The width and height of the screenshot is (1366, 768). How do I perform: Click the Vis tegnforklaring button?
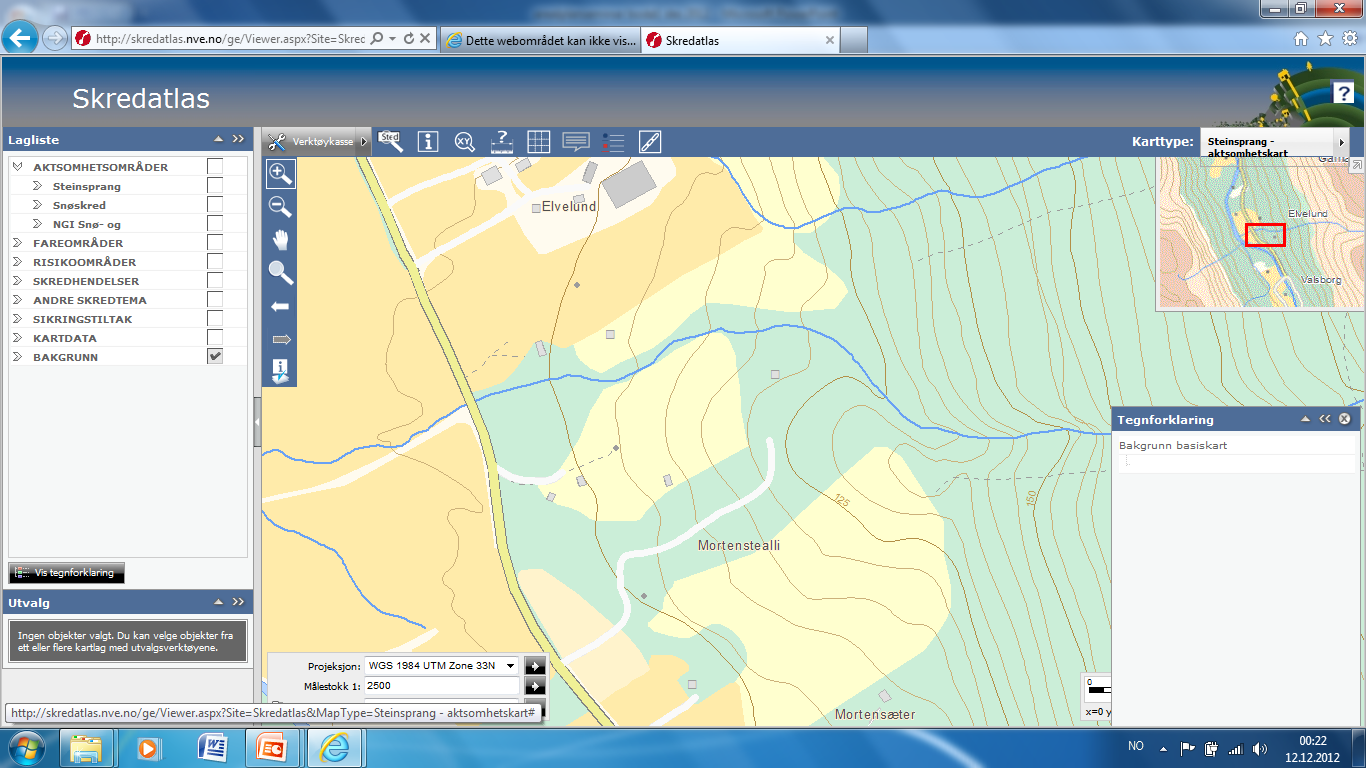(x=67, y=573)
